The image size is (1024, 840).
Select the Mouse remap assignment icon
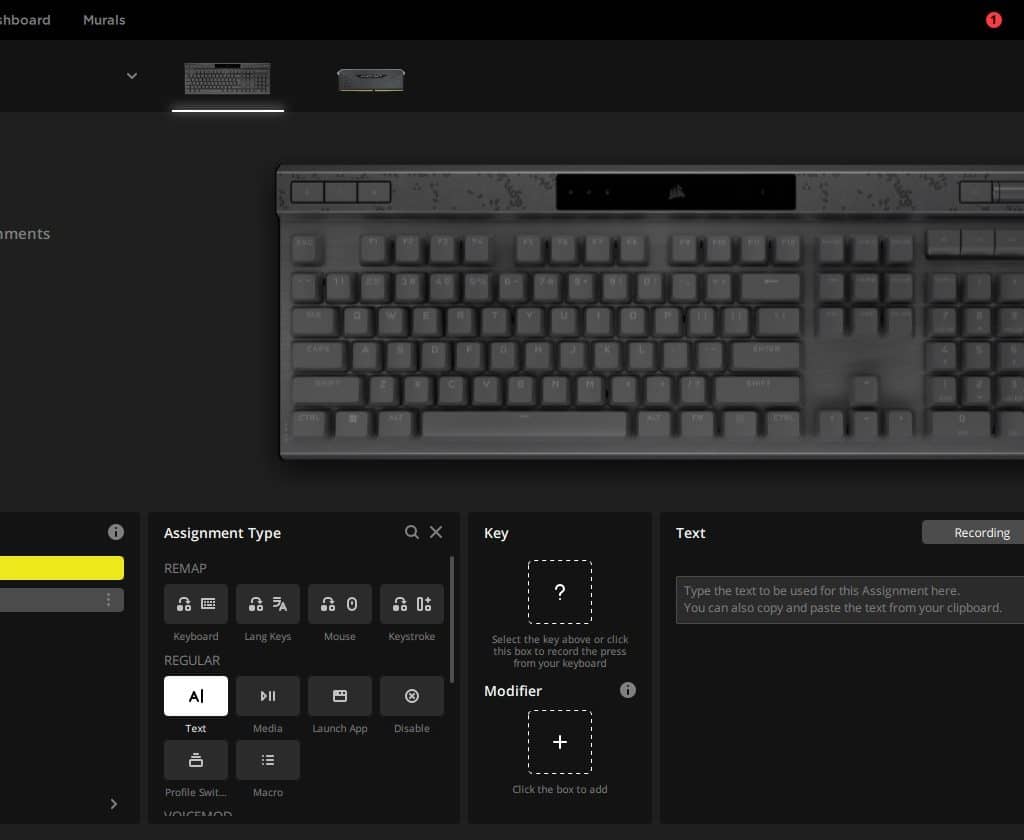click(x=340, y=604)
